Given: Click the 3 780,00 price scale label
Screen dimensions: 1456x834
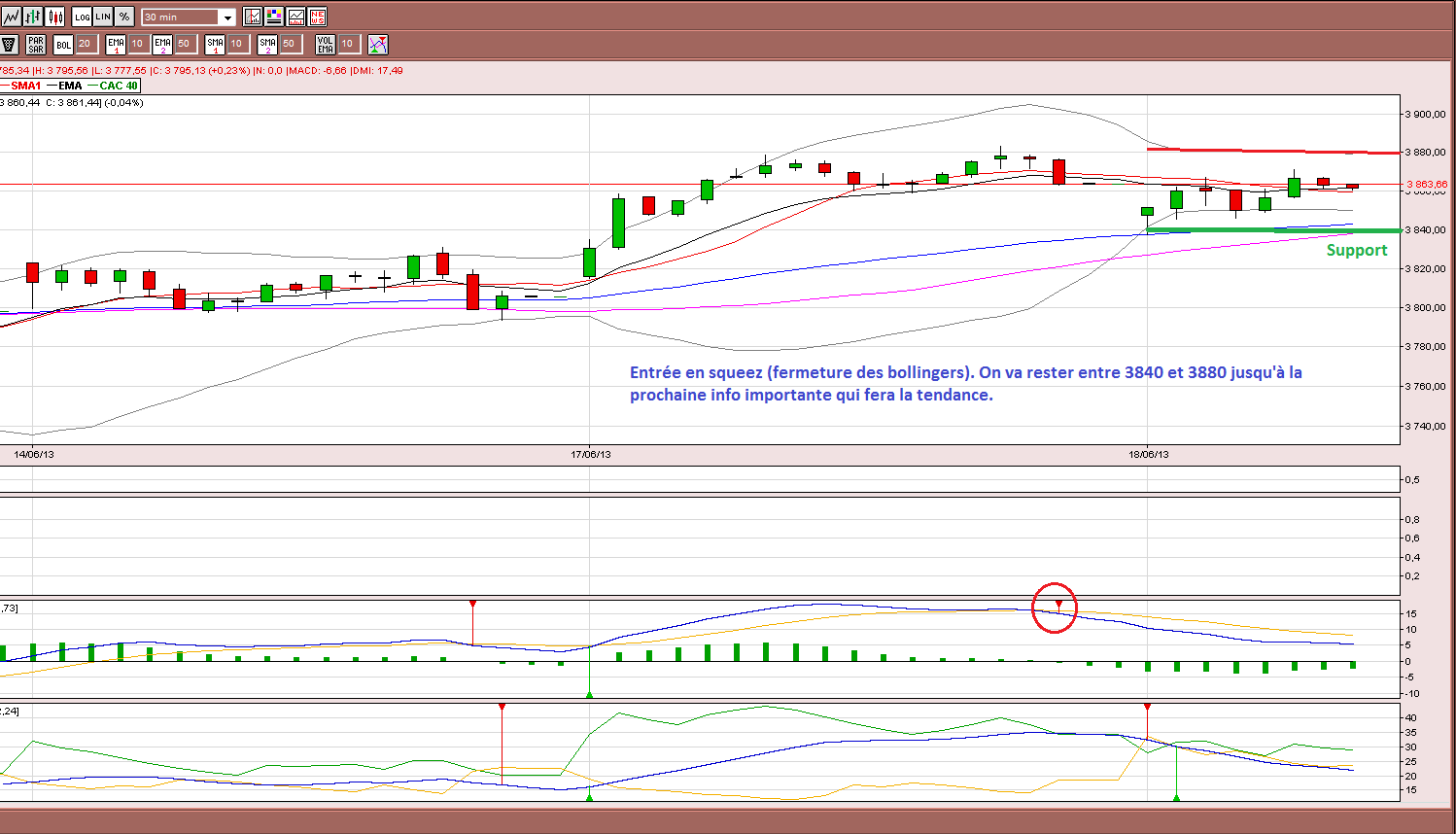Looking at the screenshot, I should coord(1426,346).
